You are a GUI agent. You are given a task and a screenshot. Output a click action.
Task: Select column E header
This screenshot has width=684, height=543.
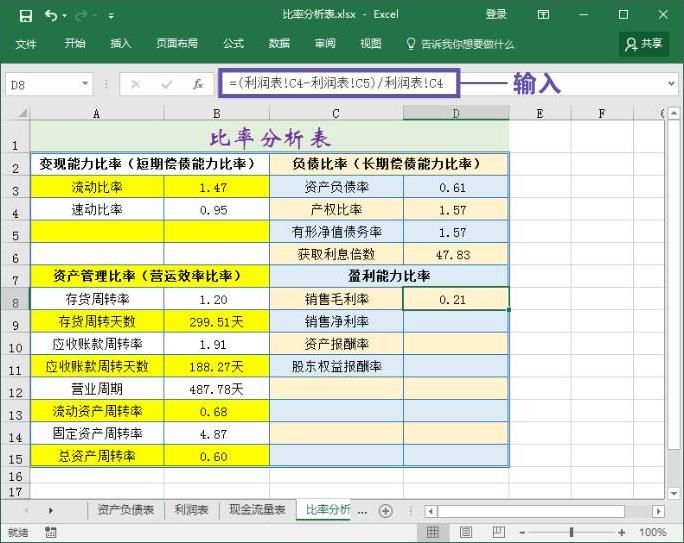[x=540, y=113]
